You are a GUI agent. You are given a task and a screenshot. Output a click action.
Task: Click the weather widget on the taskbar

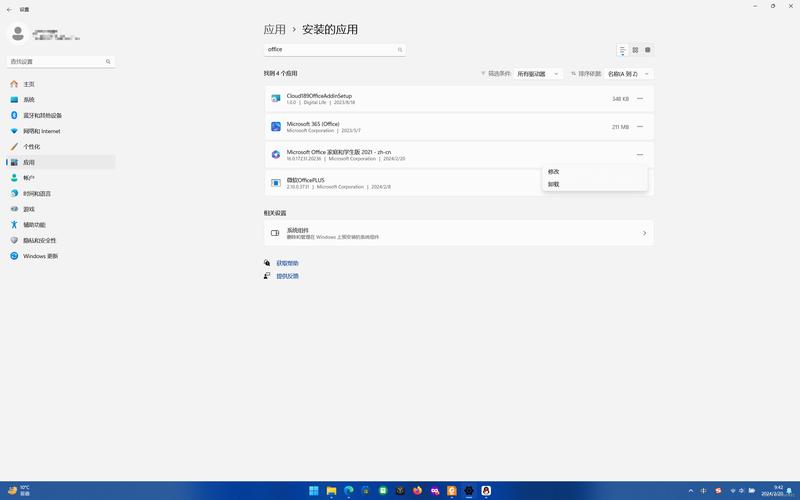(x=19, y=491)
